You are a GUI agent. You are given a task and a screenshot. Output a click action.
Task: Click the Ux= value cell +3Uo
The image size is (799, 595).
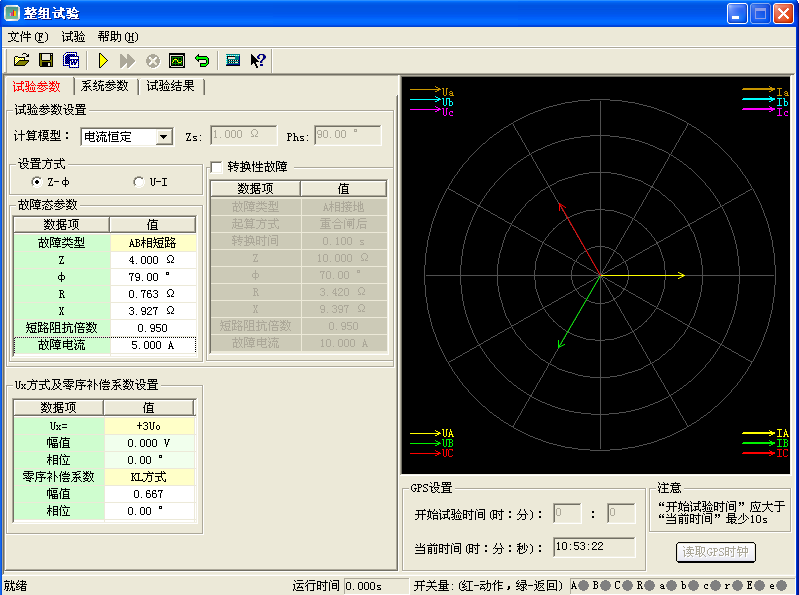149,425
